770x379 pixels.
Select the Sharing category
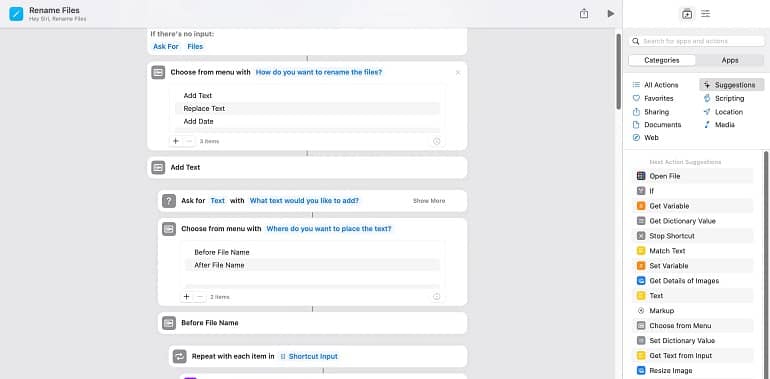coord(651,112)
